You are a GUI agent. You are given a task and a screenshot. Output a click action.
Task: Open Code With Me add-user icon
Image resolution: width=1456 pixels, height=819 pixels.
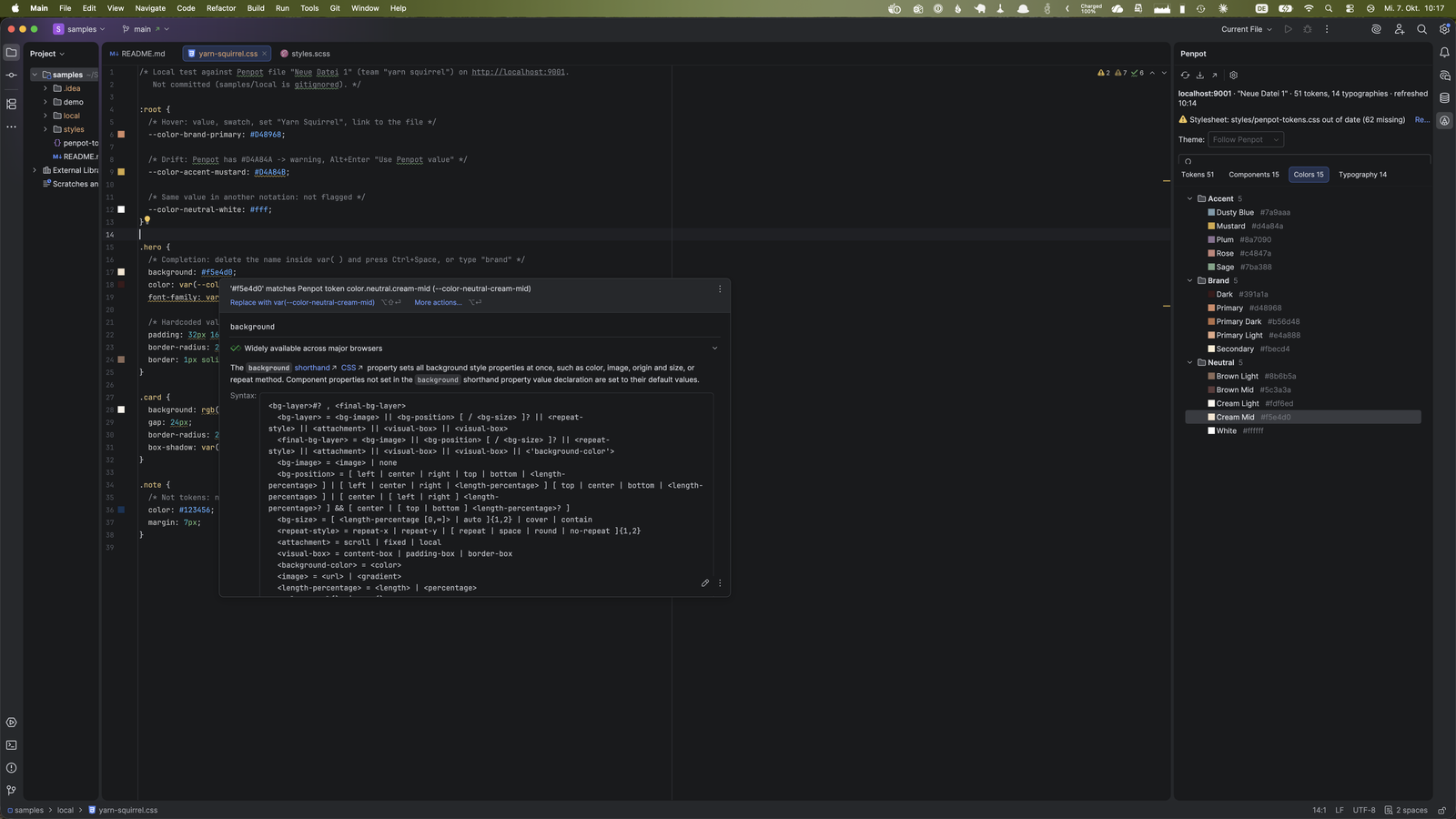pyautogui.click(x=1399, y=29)
